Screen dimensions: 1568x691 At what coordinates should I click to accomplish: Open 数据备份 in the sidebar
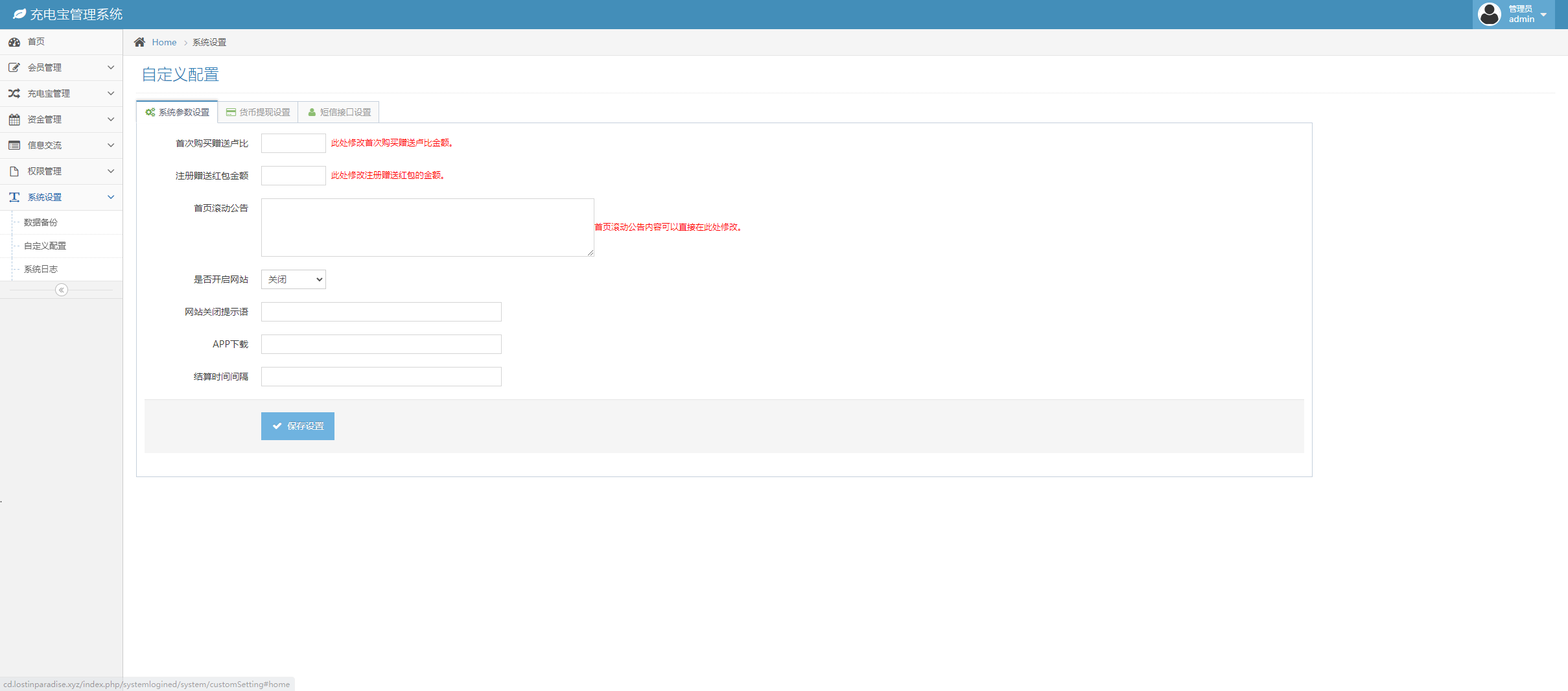[x=41, y=222]
